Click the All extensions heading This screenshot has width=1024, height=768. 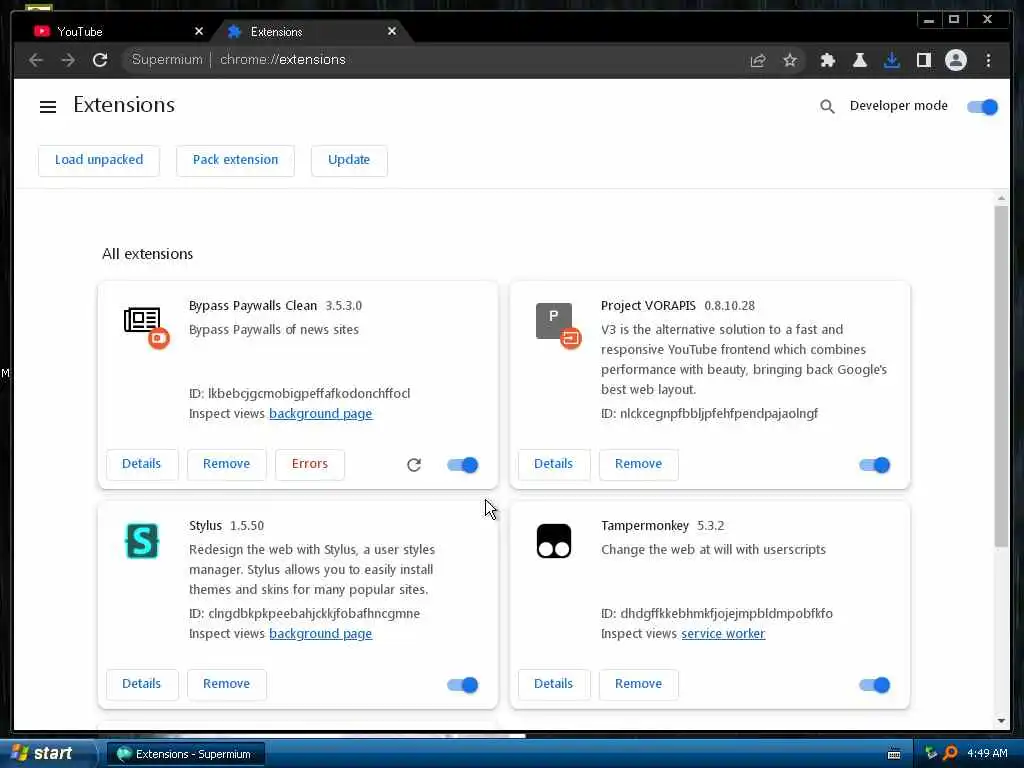pyautogui.click(x=148, y=254)
